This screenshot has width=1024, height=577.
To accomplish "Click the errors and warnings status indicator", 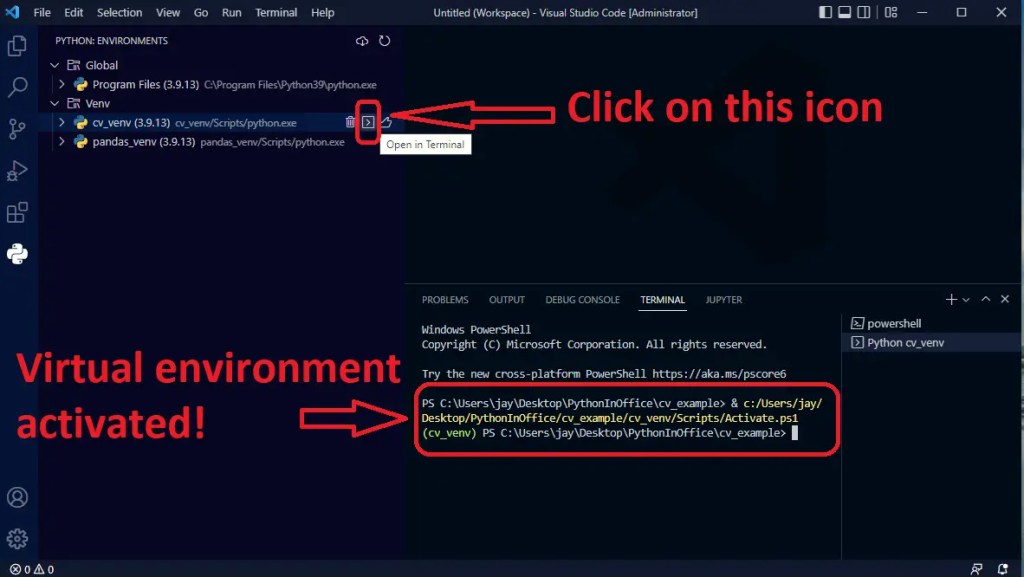I will pos(32,569).
